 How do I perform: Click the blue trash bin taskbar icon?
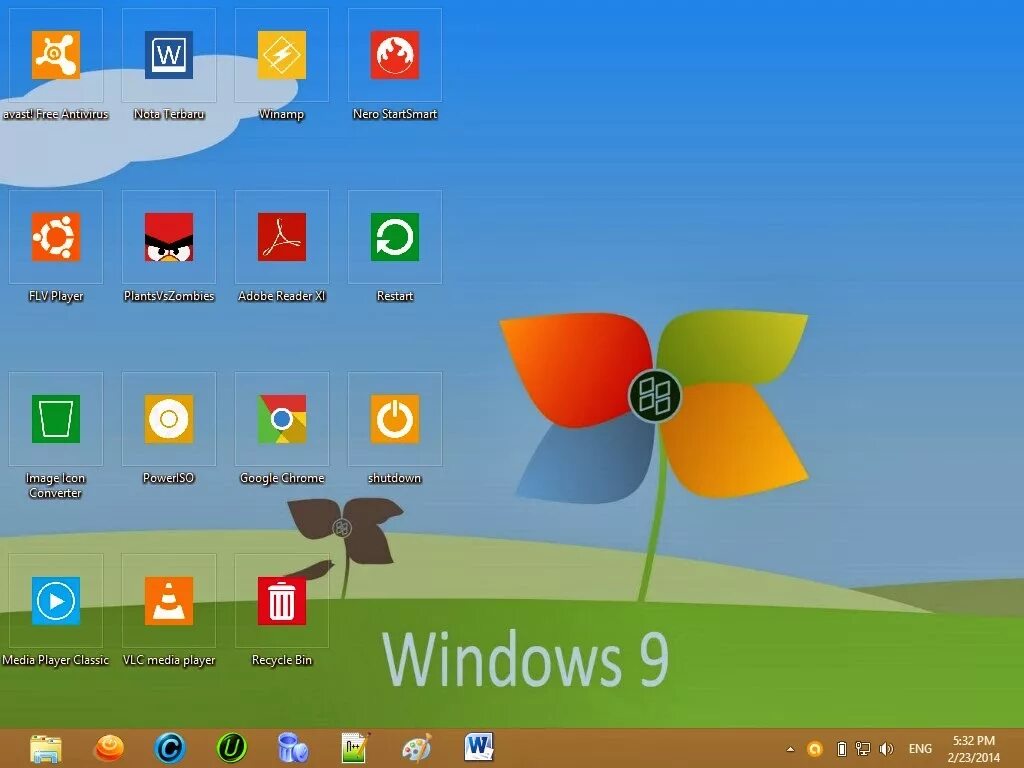[x=293, y=748]
